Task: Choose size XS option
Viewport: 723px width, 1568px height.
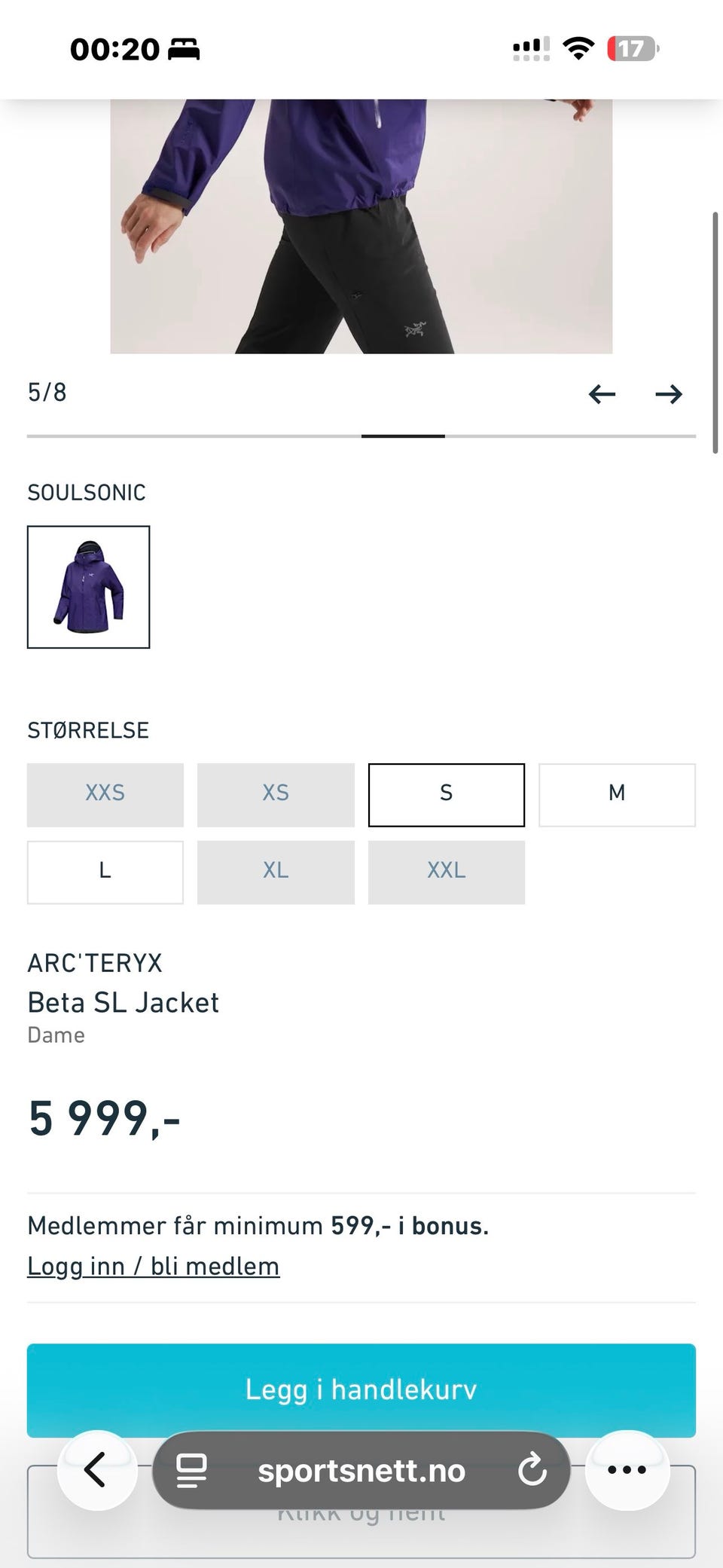Action: pyautogui.click(x=276, y=795)
